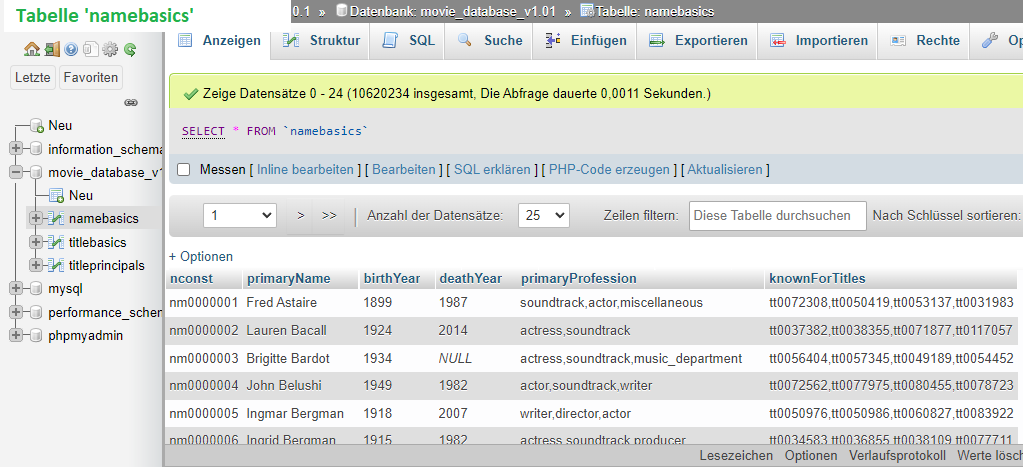The height and width of the screenshot is (467, 1023).
Task: Expand the + Optionen link
Action: pyautogui.click(x=201, y=256)
